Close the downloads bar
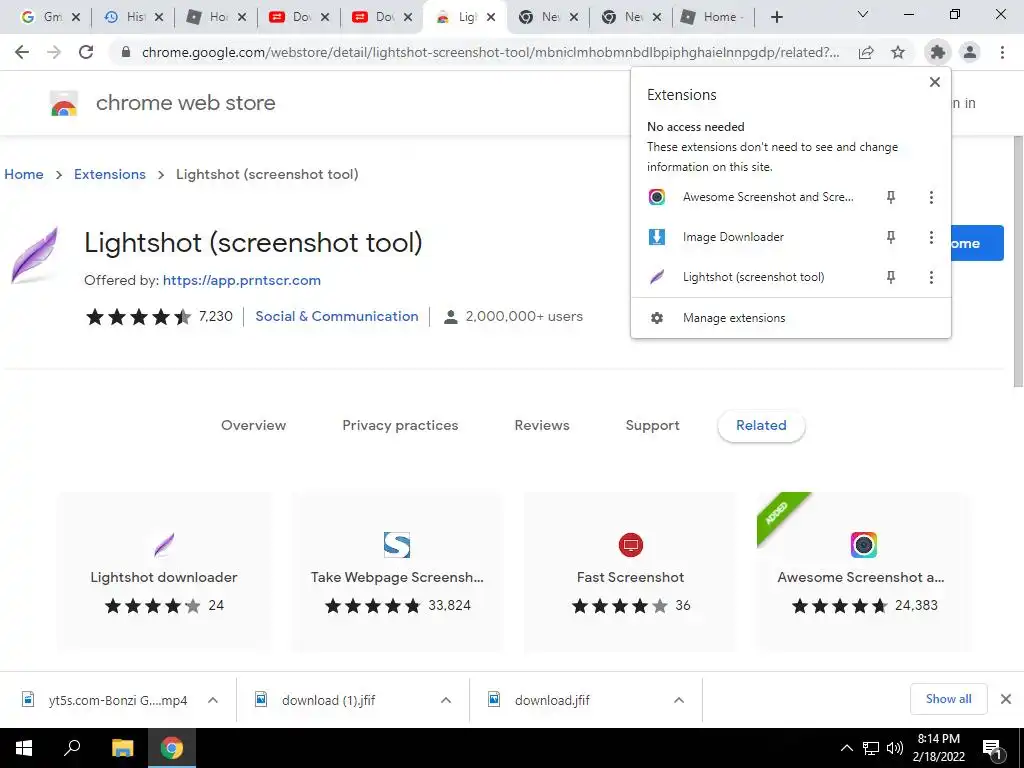This screenshot has height=768, width=1024. 1006,699
